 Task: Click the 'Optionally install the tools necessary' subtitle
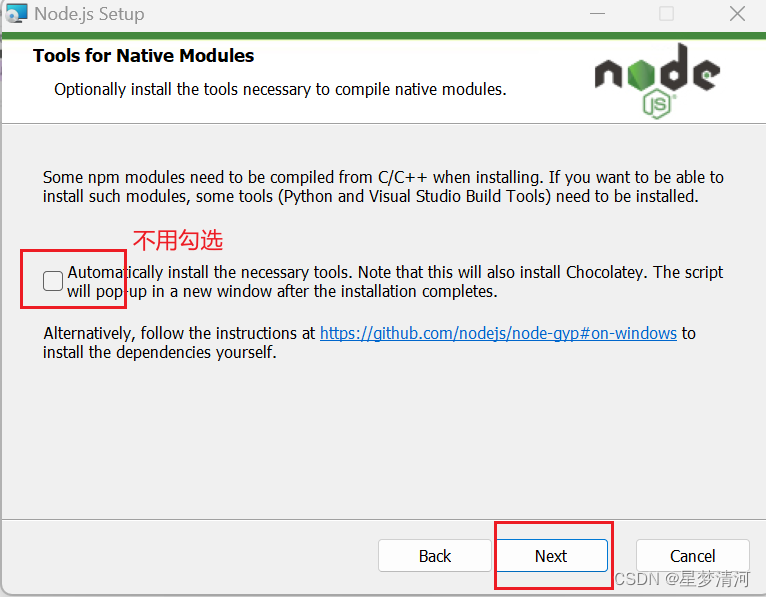pyautogui.click(x=280, y=89)
